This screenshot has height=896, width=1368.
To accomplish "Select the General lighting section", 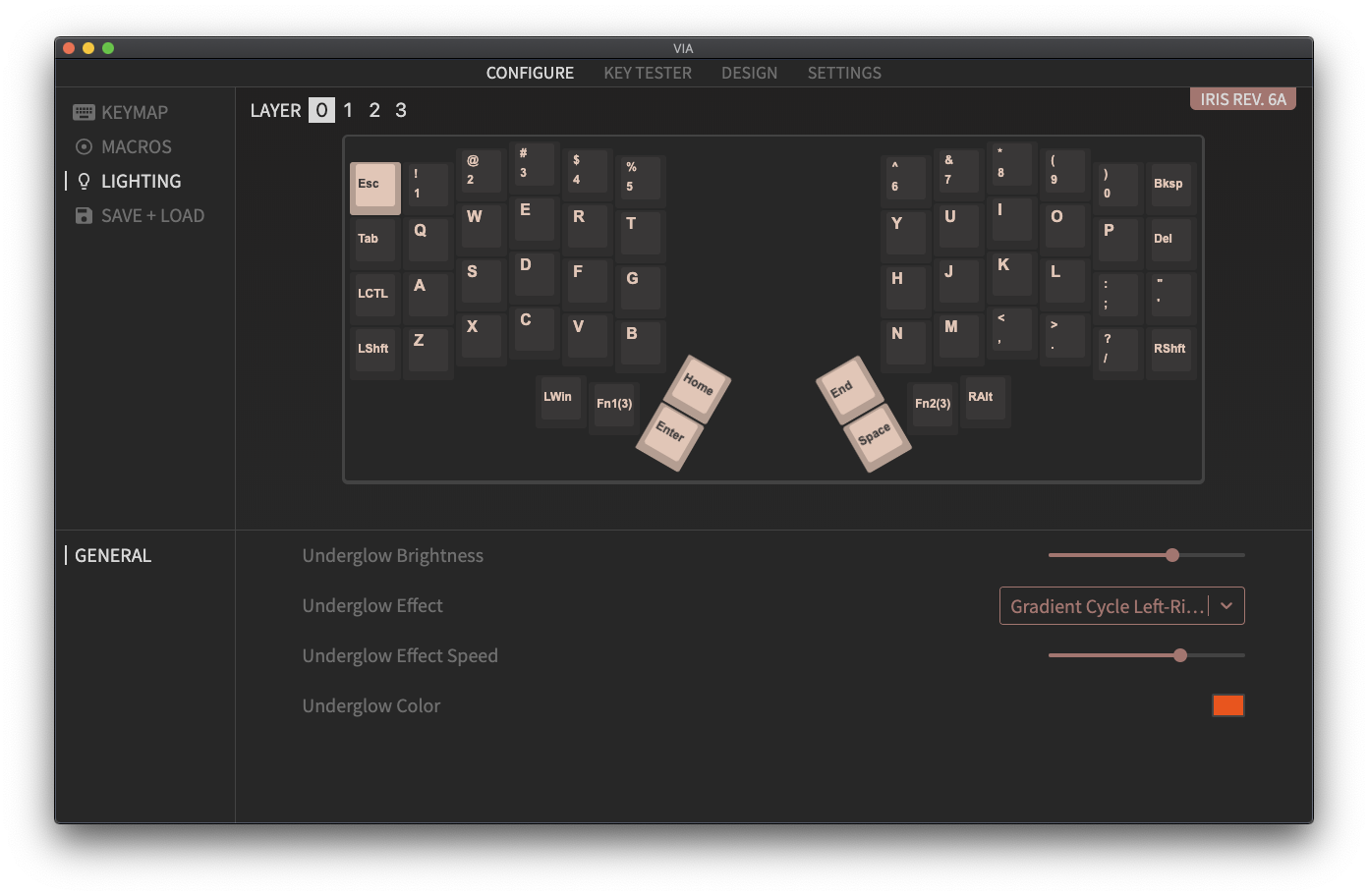I will pyautogui.click(x=113, y=556).
